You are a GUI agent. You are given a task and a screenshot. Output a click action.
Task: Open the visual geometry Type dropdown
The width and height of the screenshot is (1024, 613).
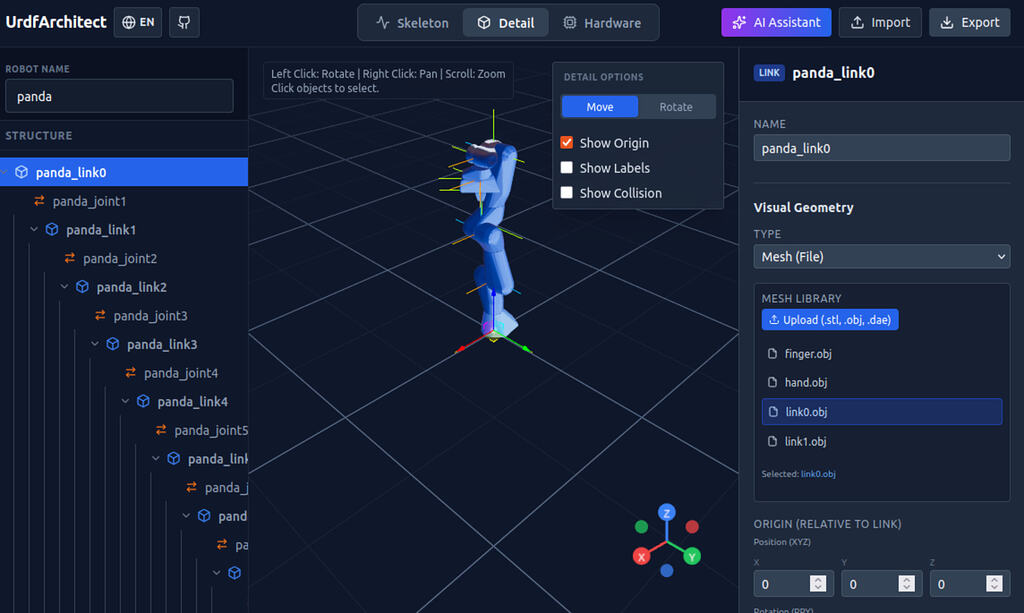881,256
